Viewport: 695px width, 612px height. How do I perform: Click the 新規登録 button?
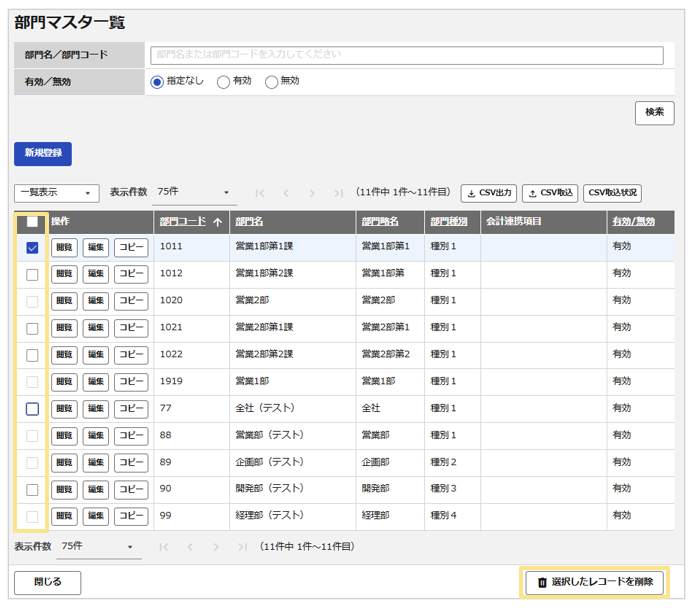click(x=43, y=153)
